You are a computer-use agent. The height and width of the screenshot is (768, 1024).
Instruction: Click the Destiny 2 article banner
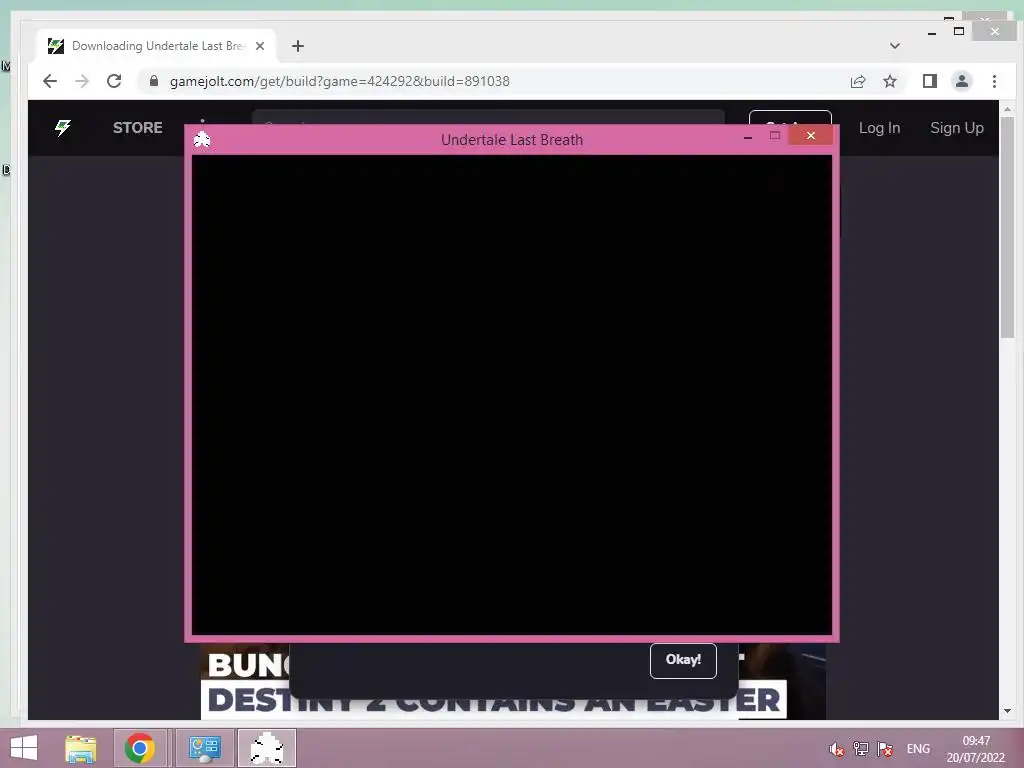pos(513,682)
